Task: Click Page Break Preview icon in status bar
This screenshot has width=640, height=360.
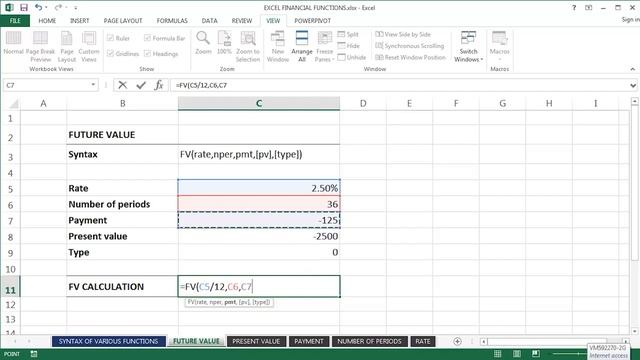Action: tap(536, 354)
